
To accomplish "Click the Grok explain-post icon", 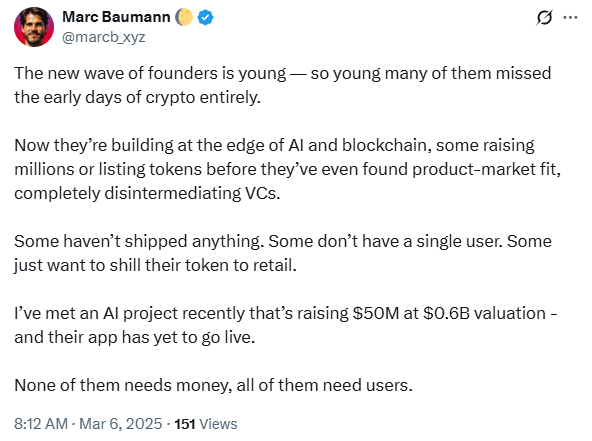I will 544,17.
